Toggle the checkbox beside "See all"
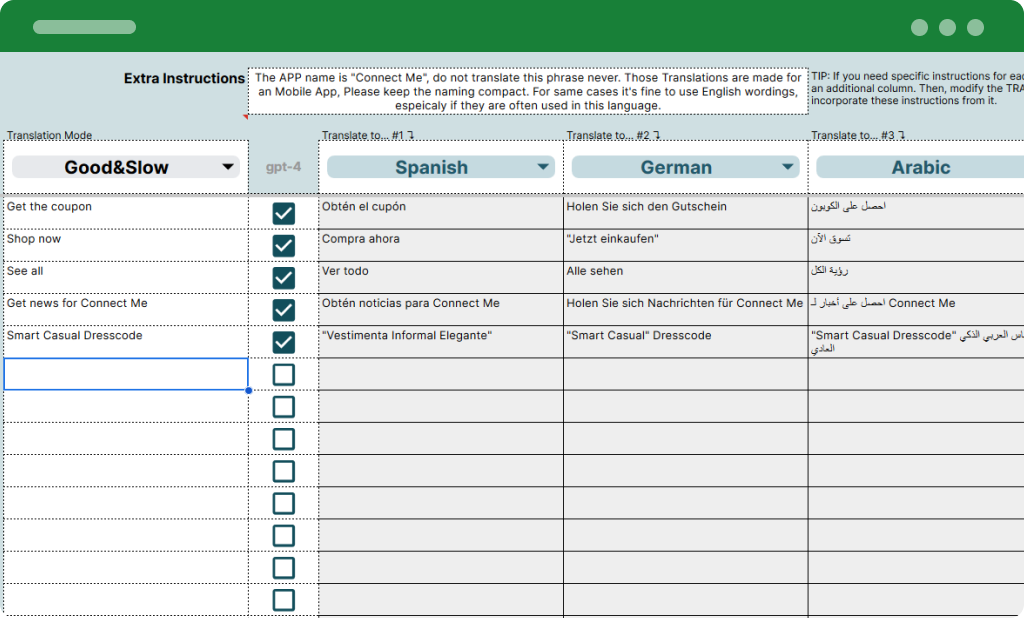The height and width of the screenshot is (618, 1024). 283,277
